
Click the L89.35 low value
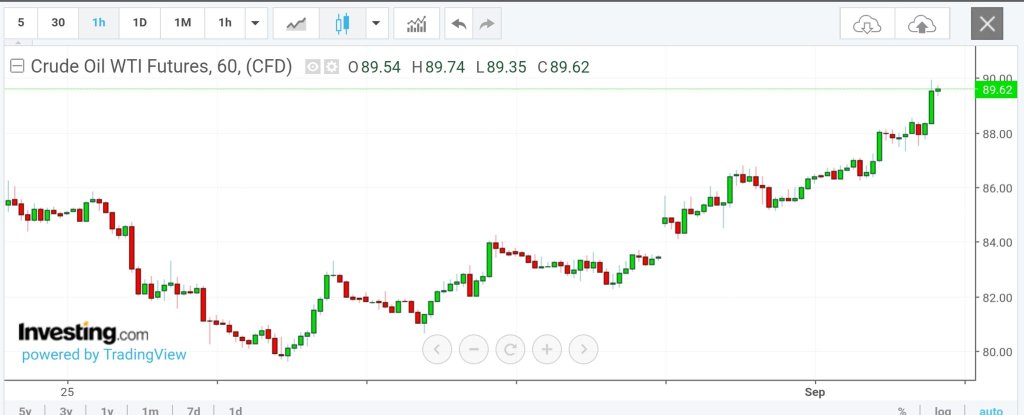click(x=501, y=67)
